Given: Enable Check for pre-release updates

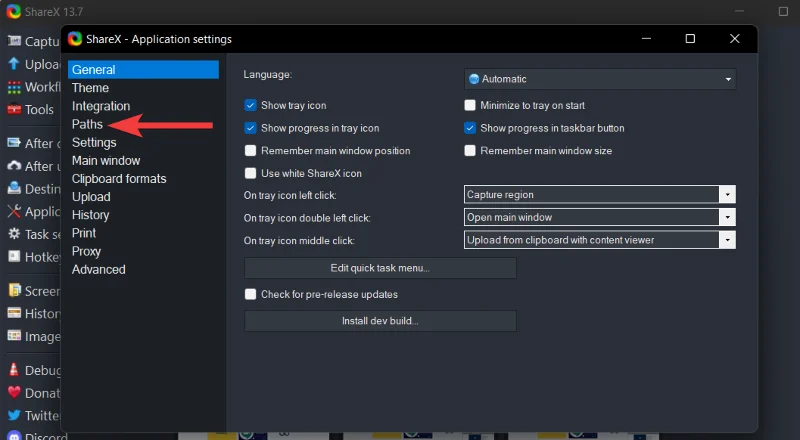Looking at the screenshot, I should [x=250, y=294].
